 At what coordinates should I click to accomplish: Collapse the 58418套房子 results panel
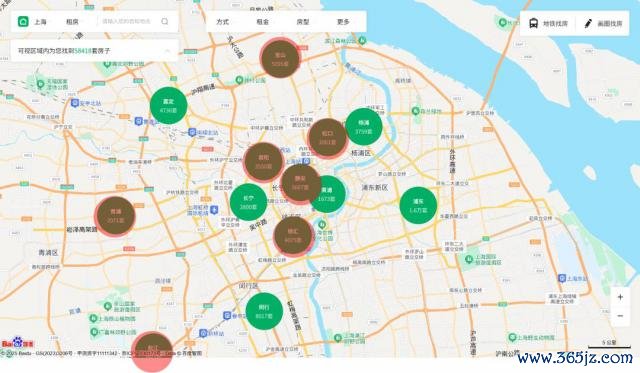coord(167,51)
